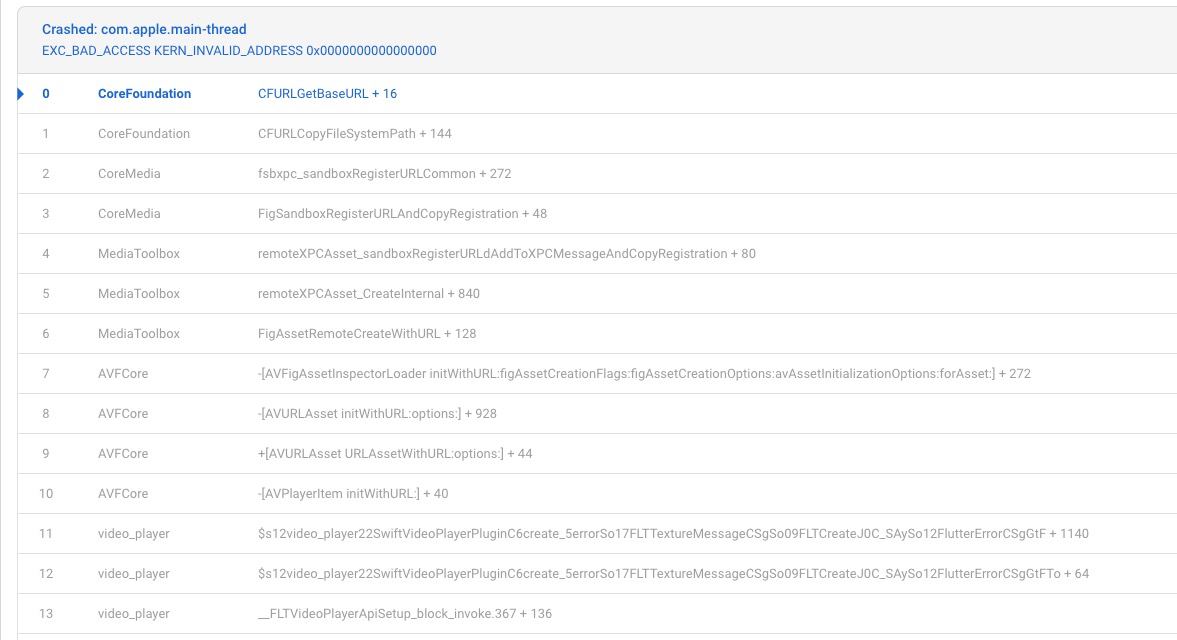Select the EXC_BAD_ACCESS KERN_INVALID_ADDRESS error line
The image size is (1177, 640).
pyautogui.click(x=239, y=50)
